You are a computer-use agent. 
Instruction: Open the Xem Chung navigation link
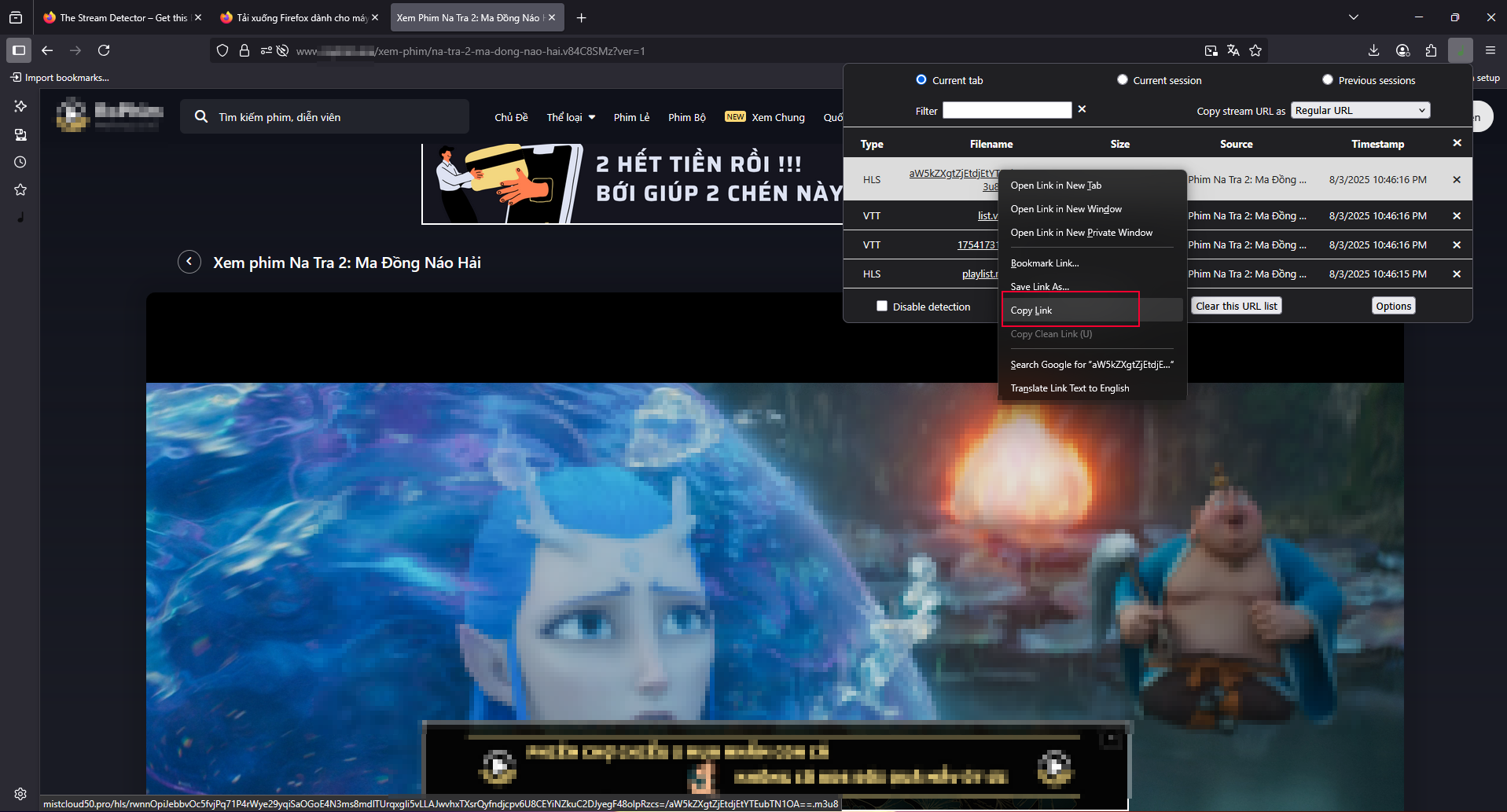(x=778, y=117)
